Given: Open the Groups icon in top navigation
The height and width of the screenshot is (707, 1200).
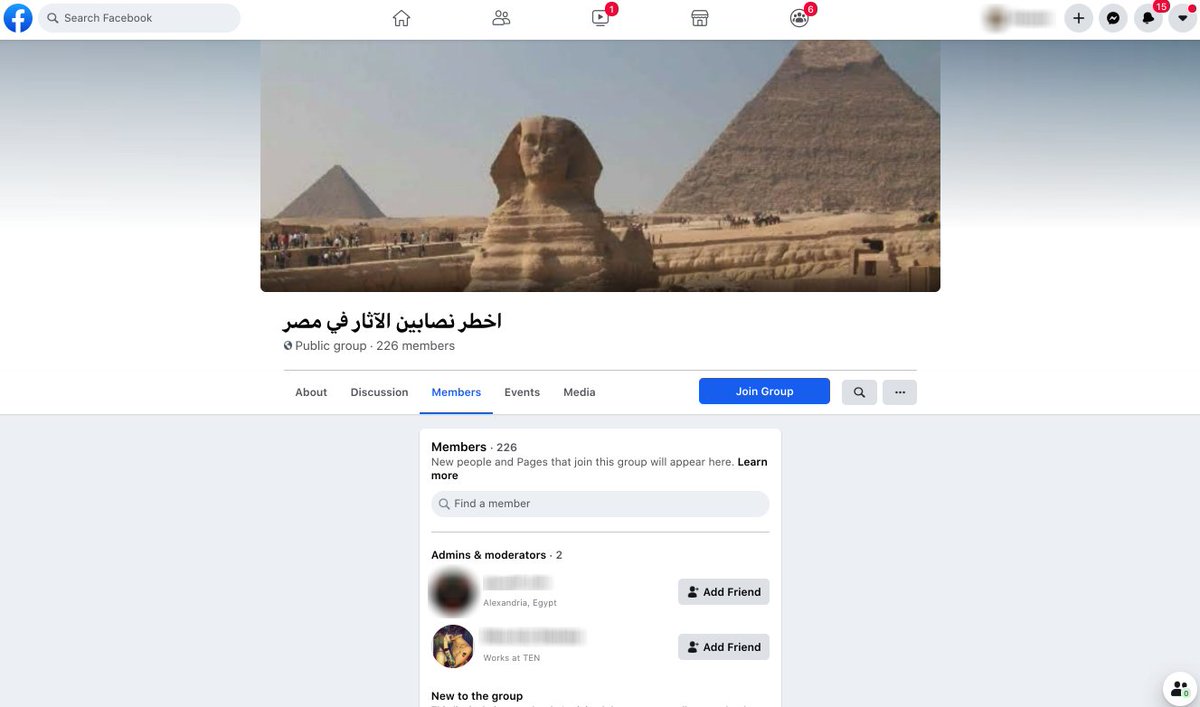Looking at the screenshot, I should (799, 18).
